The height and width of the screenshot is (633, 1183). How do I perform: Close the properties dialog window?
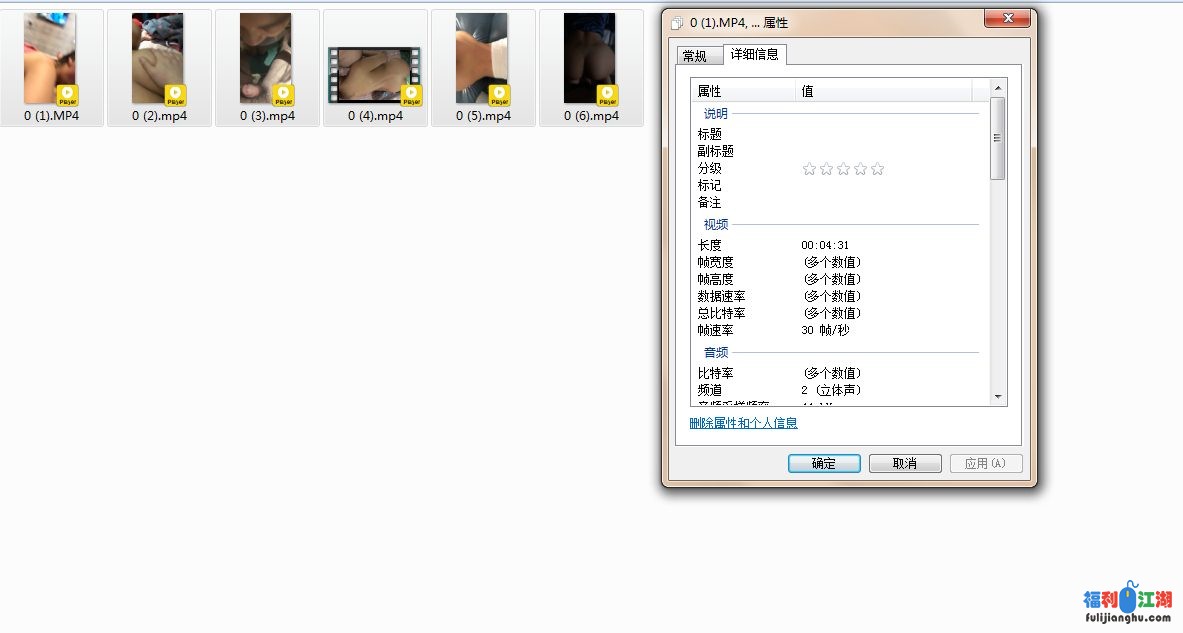(1007, 19)
